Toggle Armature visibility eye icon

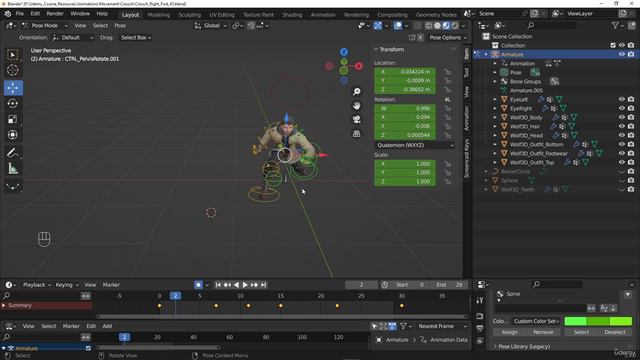[622, 54]
